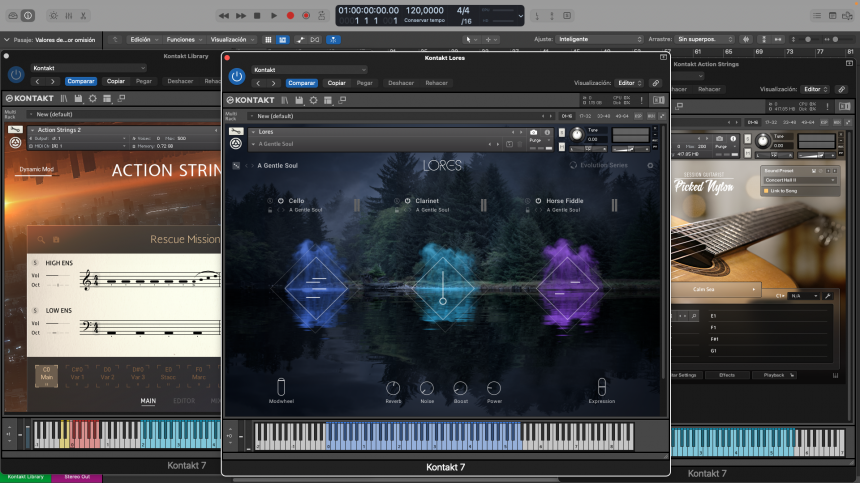860x483 pixels.
Task: Click Copiar button in Kontakt Library window
Action: (116, 81)
